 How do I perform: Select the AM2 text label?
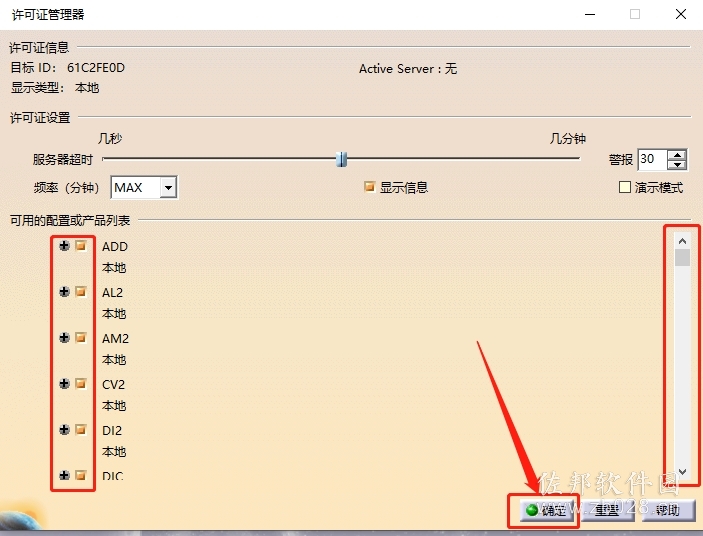[x=115, y=338]
